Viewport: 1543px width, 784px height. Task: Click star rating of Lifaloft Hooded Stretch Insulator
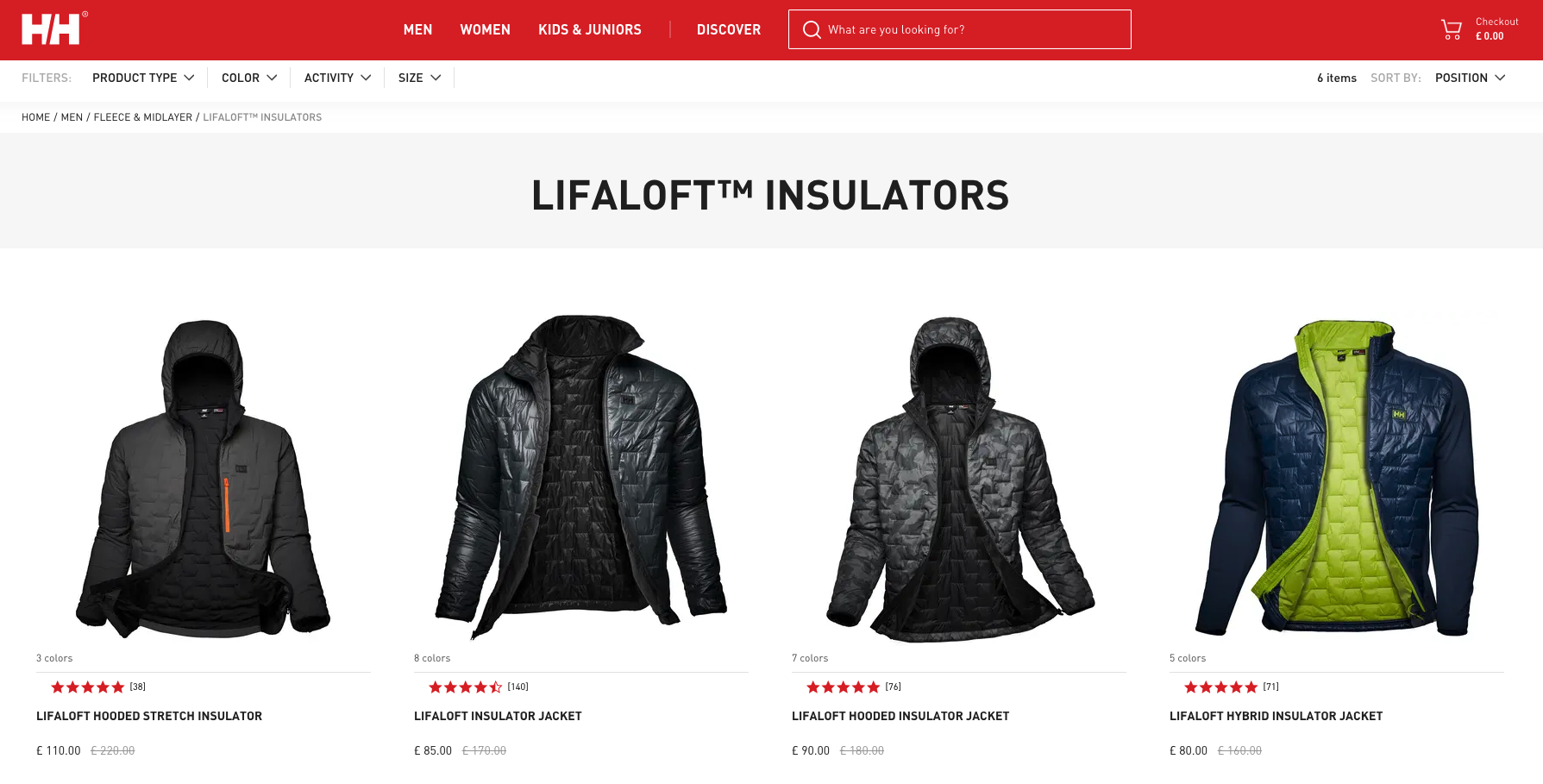(x=88, y=687)
